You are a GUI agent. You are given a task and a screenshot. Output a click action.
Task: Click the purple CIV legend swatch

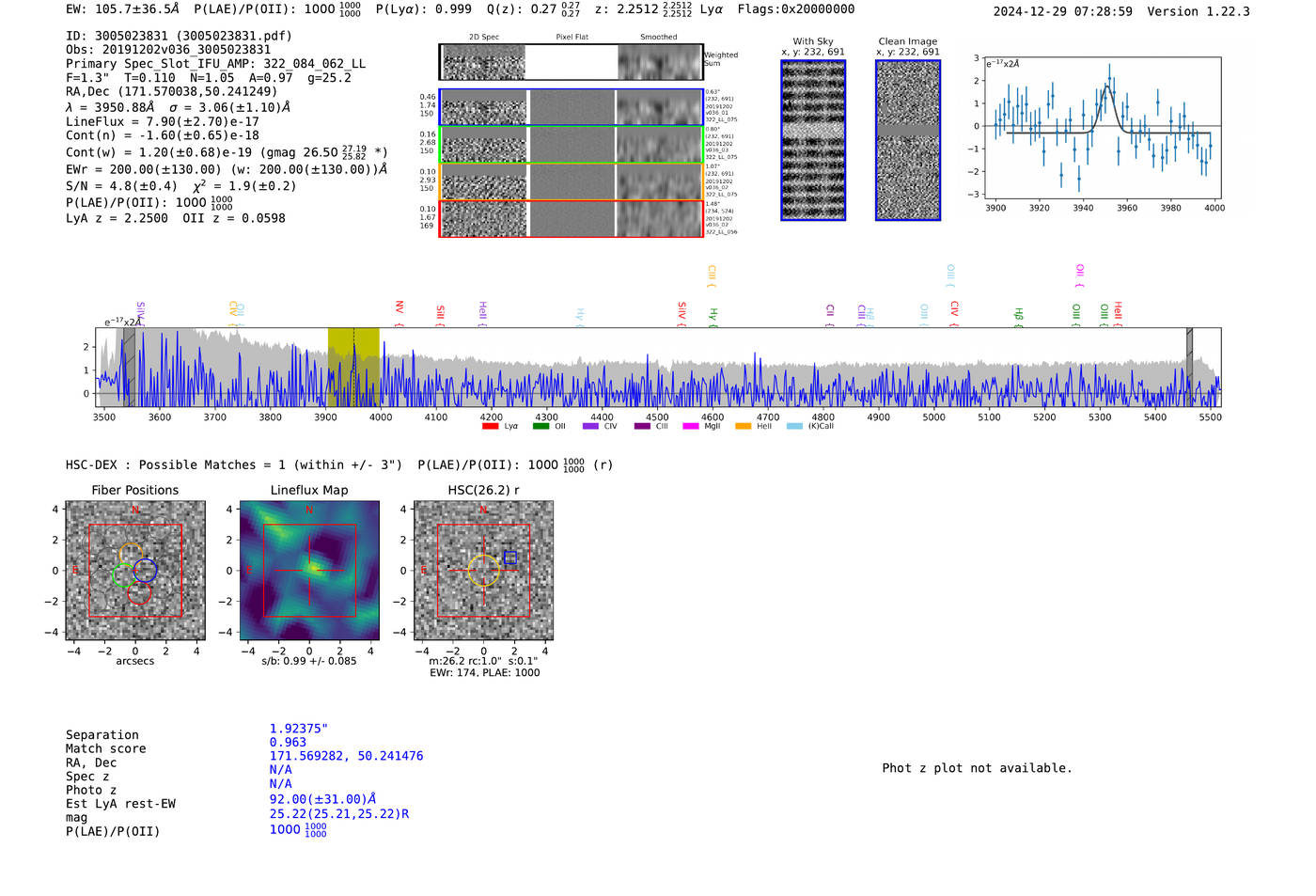(x=590, y=427)
